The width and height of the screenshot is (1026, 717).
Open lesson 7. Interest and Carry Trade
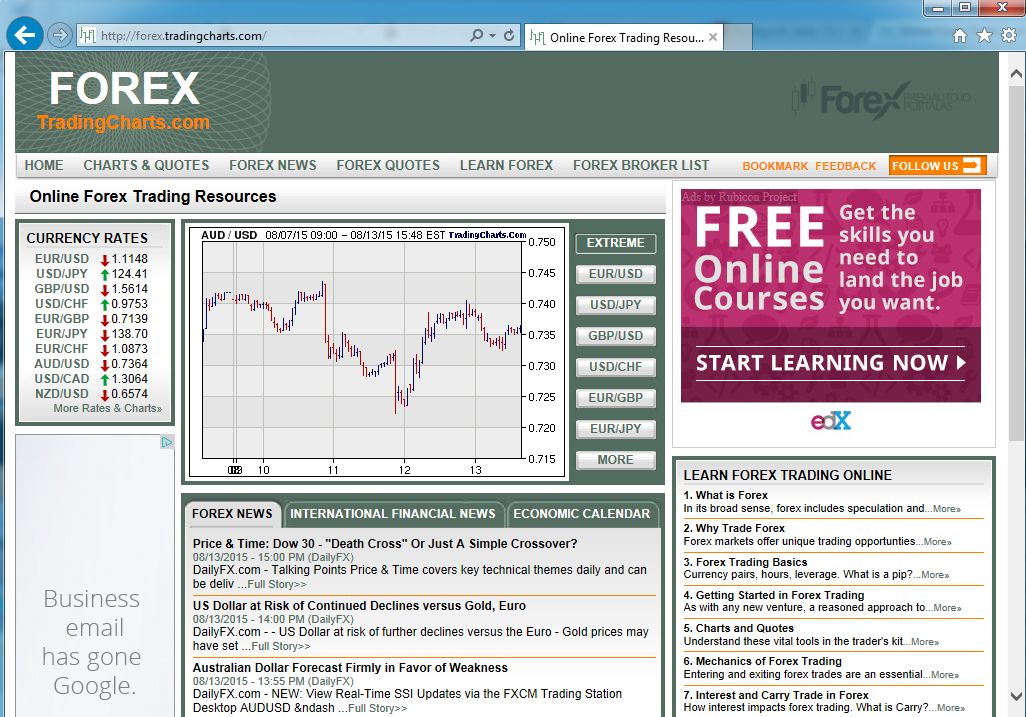(x=776, y=695)
